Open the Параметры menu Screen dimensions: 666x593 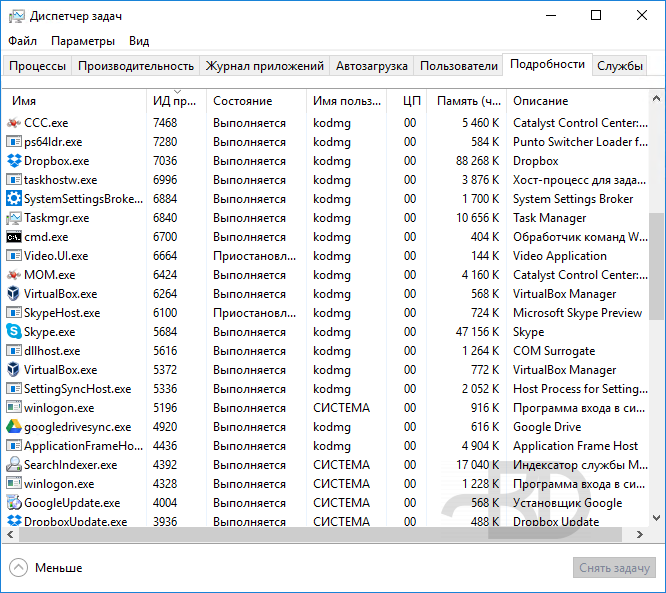click(83, 41)
